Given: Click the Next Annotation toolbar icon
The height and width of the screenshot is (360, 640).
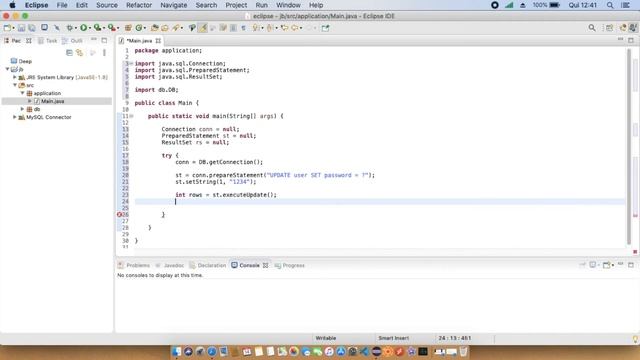Looking at the screenshot, I should 256,28.
